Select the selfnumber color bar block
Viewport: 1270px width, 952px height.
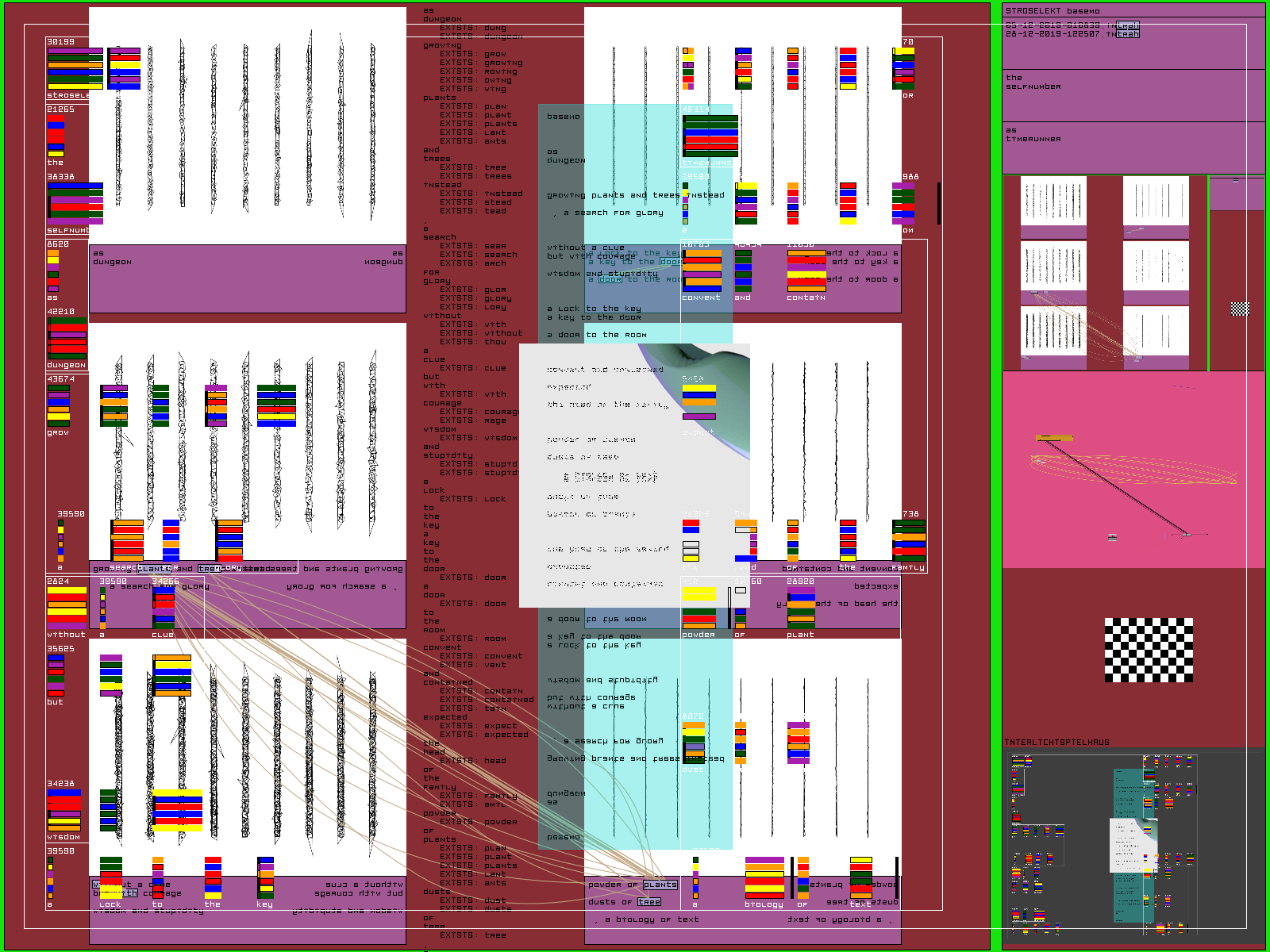(75, 204)
